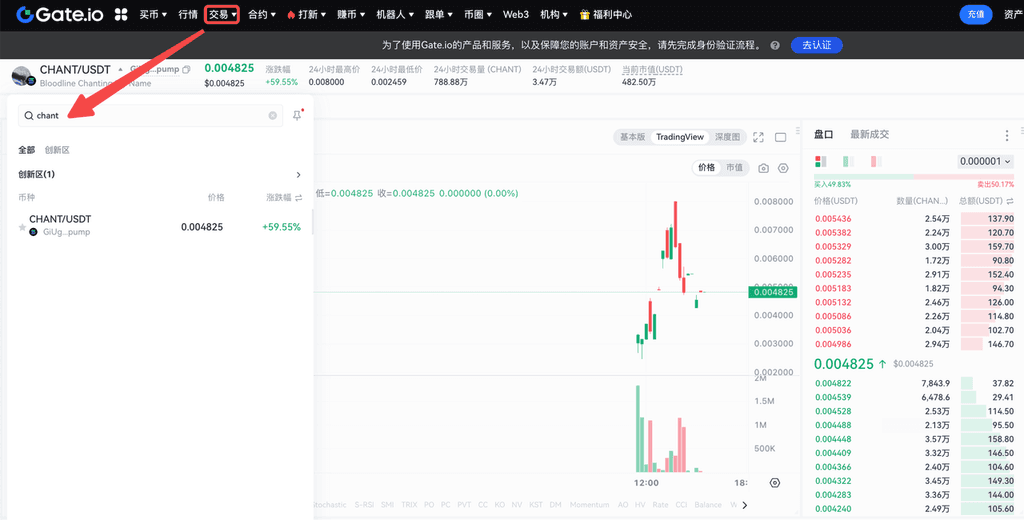The height and width of the screenshot is (520, 1024).
Task: Click the chart layout rectangle icon
Action: coord(780,137)
